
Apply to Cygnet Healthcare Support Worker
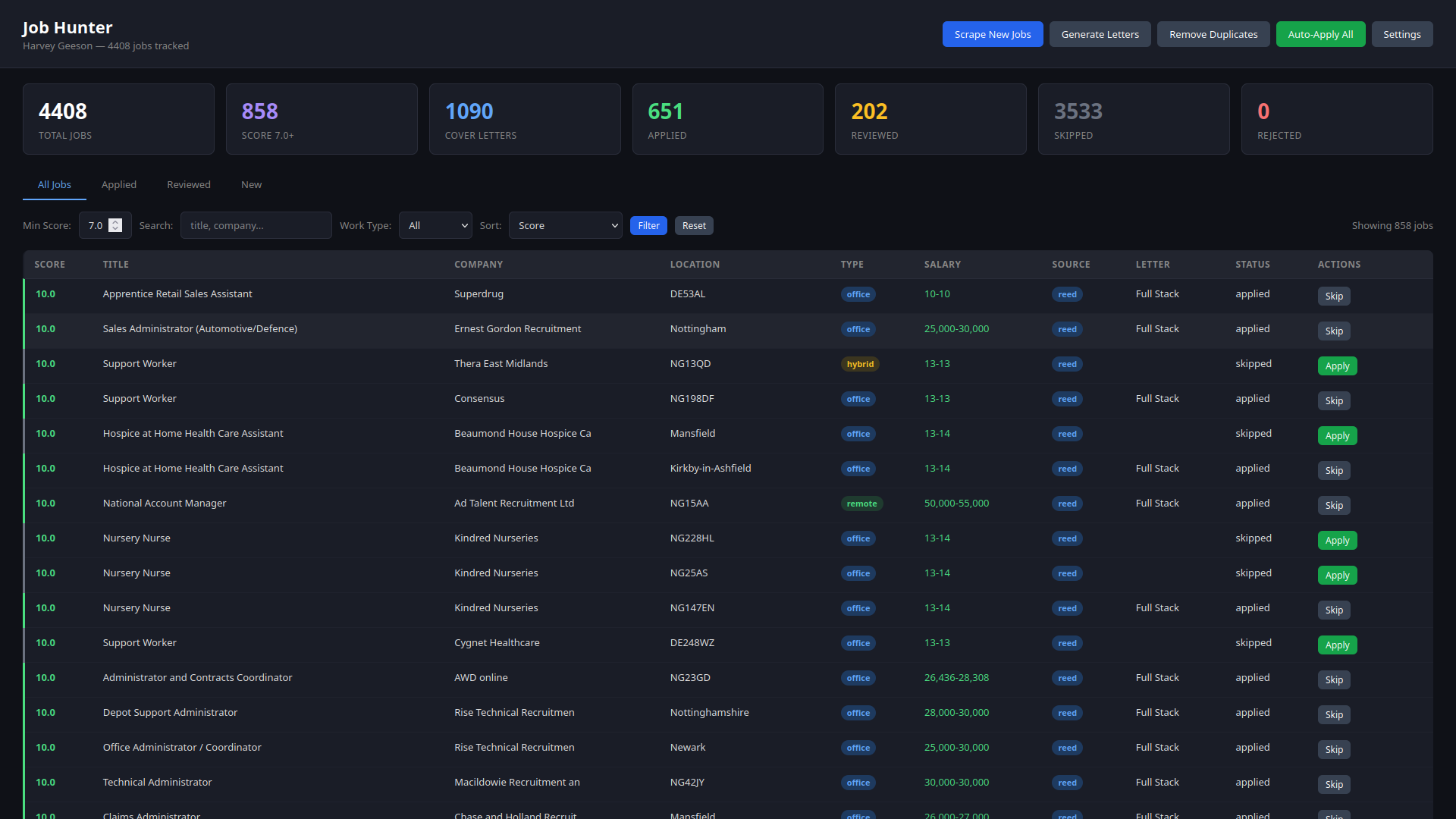pos(1337,645)
